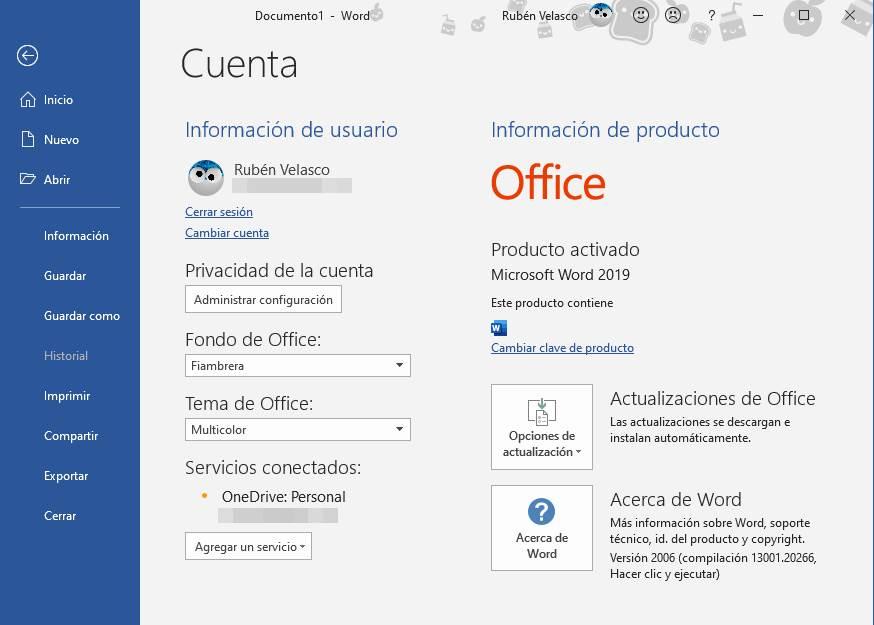
Task: Click the Cambiar cuenta link
Action: pyautogui.click(x=227, y=233)
